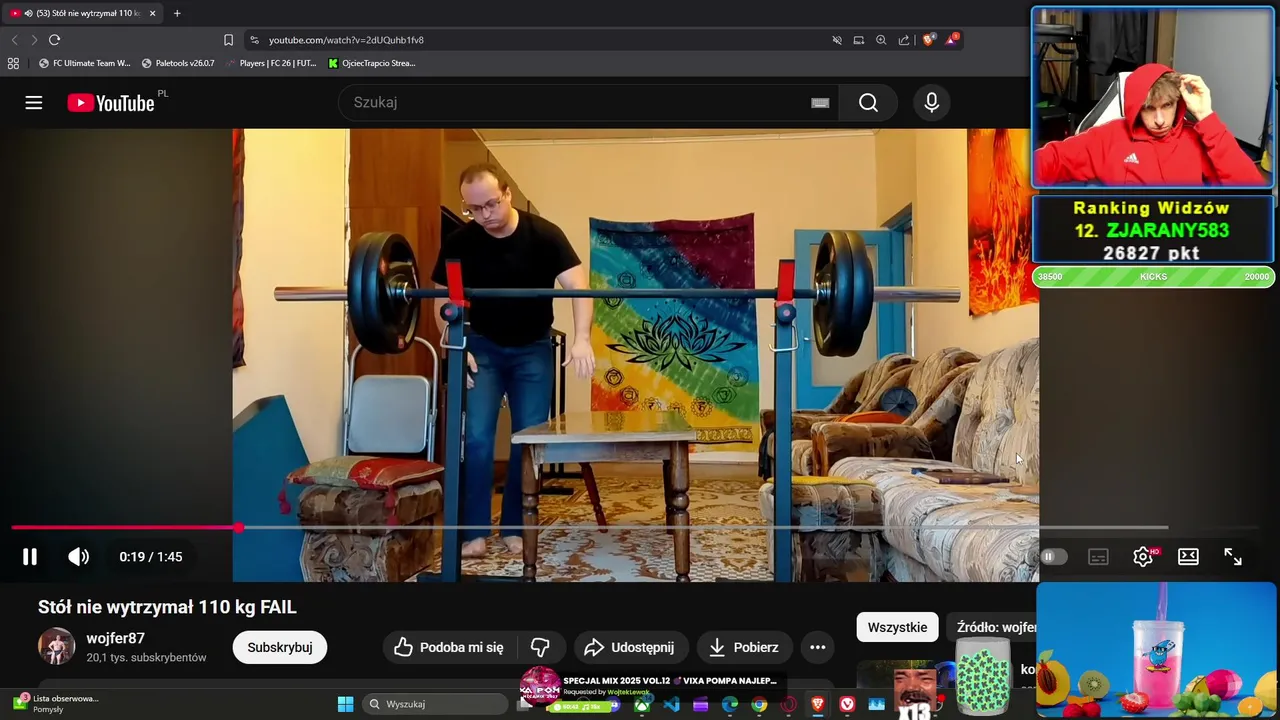The width and height of the screenshot is (1280, 720).
Task: Mute the video with the speaker icon
Action: [78, 557]
